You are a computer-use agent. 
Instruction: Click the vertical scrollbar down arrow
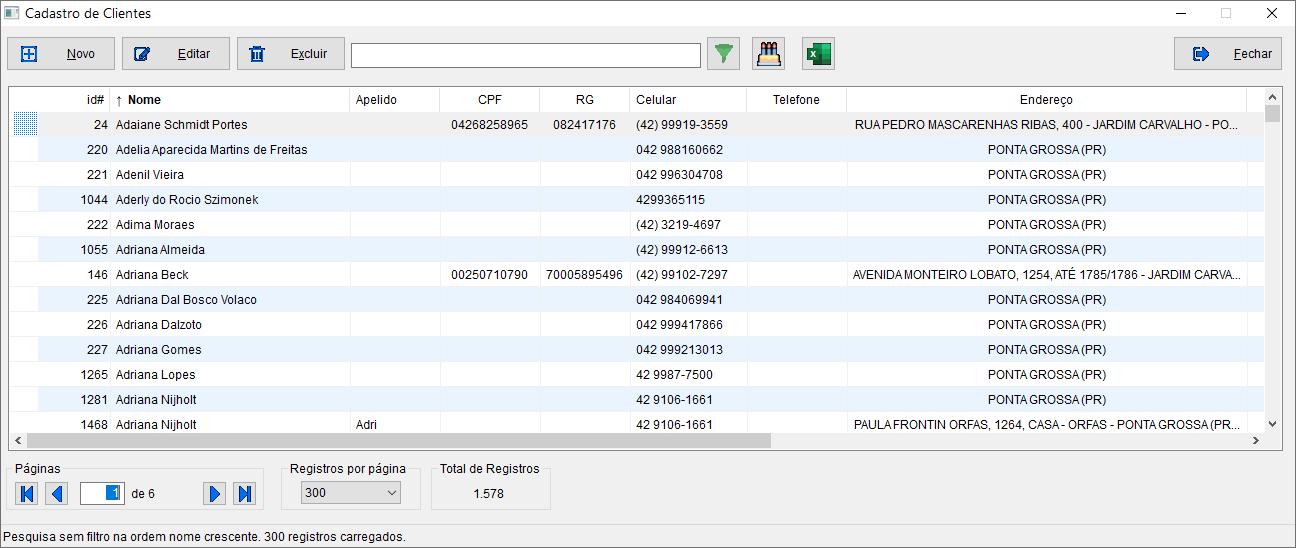pos(1272,424)
